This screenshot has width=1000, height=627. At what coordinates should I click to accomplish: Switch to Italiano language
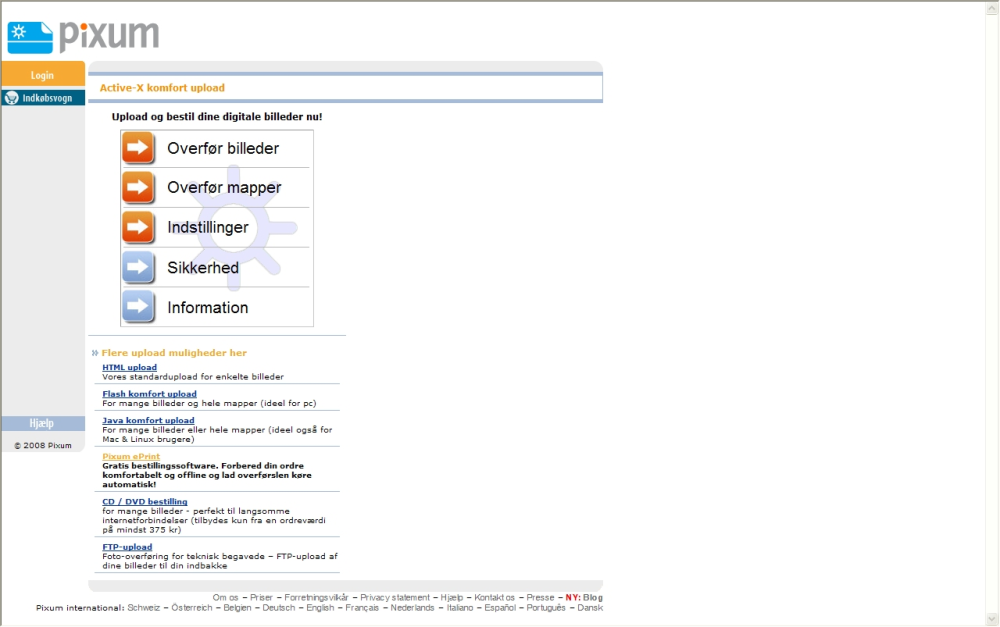coord(460,608)
